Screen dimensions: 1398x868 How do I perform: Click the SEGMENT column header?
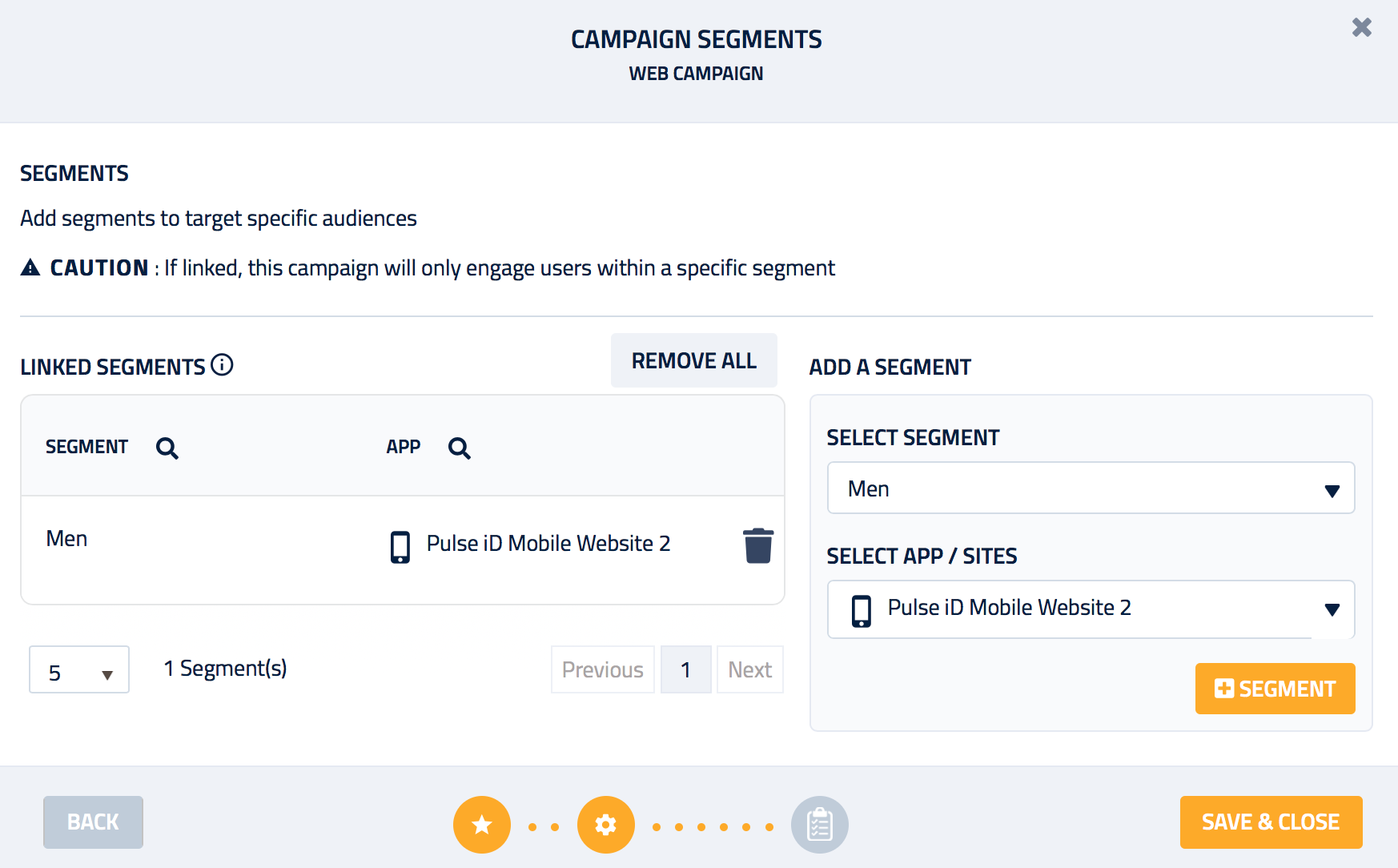[86, 447]
